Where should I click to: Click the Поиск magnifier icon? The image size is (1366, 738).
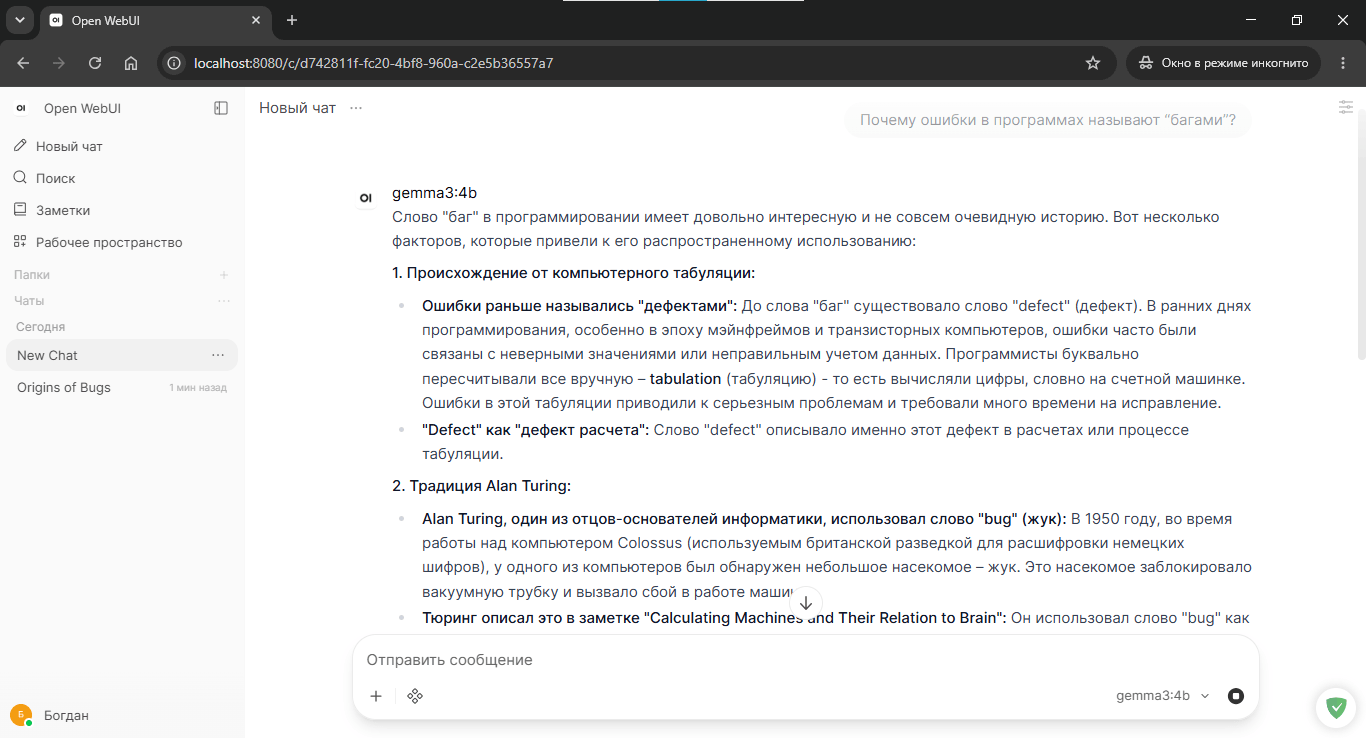[20, 178]
